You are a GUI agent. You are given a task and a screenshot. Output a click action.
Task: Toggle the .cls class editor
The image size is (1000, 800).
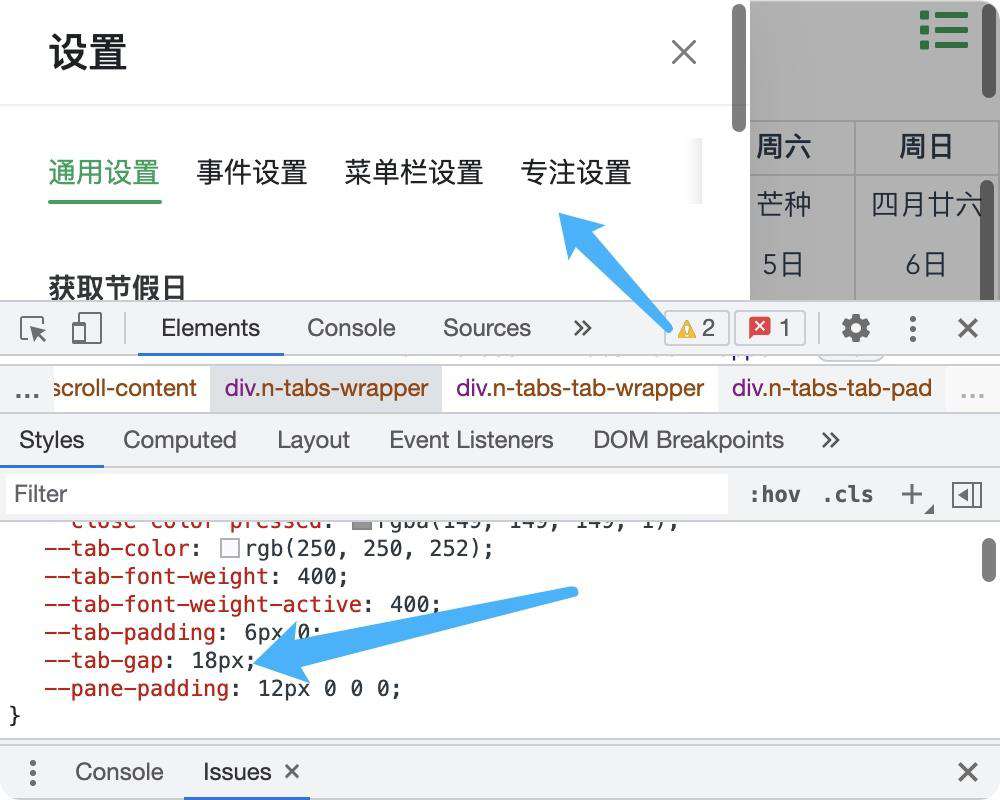click(x=848, y=494)
